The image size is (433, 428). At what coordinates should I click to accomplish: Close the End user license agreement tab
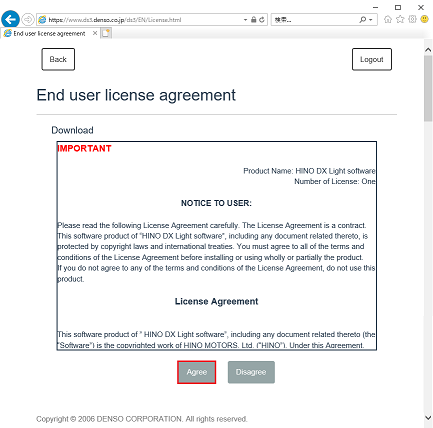95,33
